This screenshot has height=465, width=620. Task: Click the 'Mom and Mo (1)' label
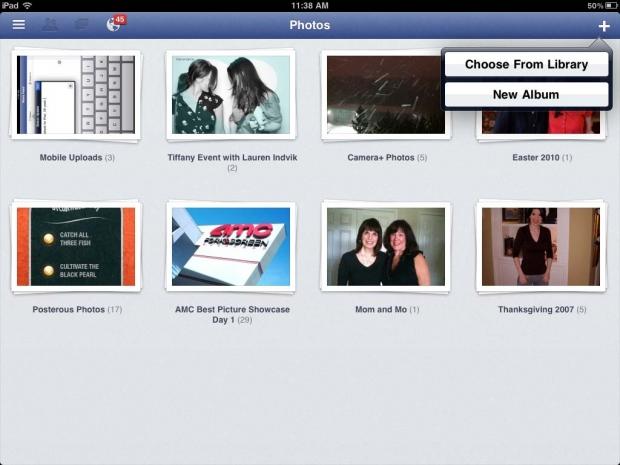coord(387,309)
